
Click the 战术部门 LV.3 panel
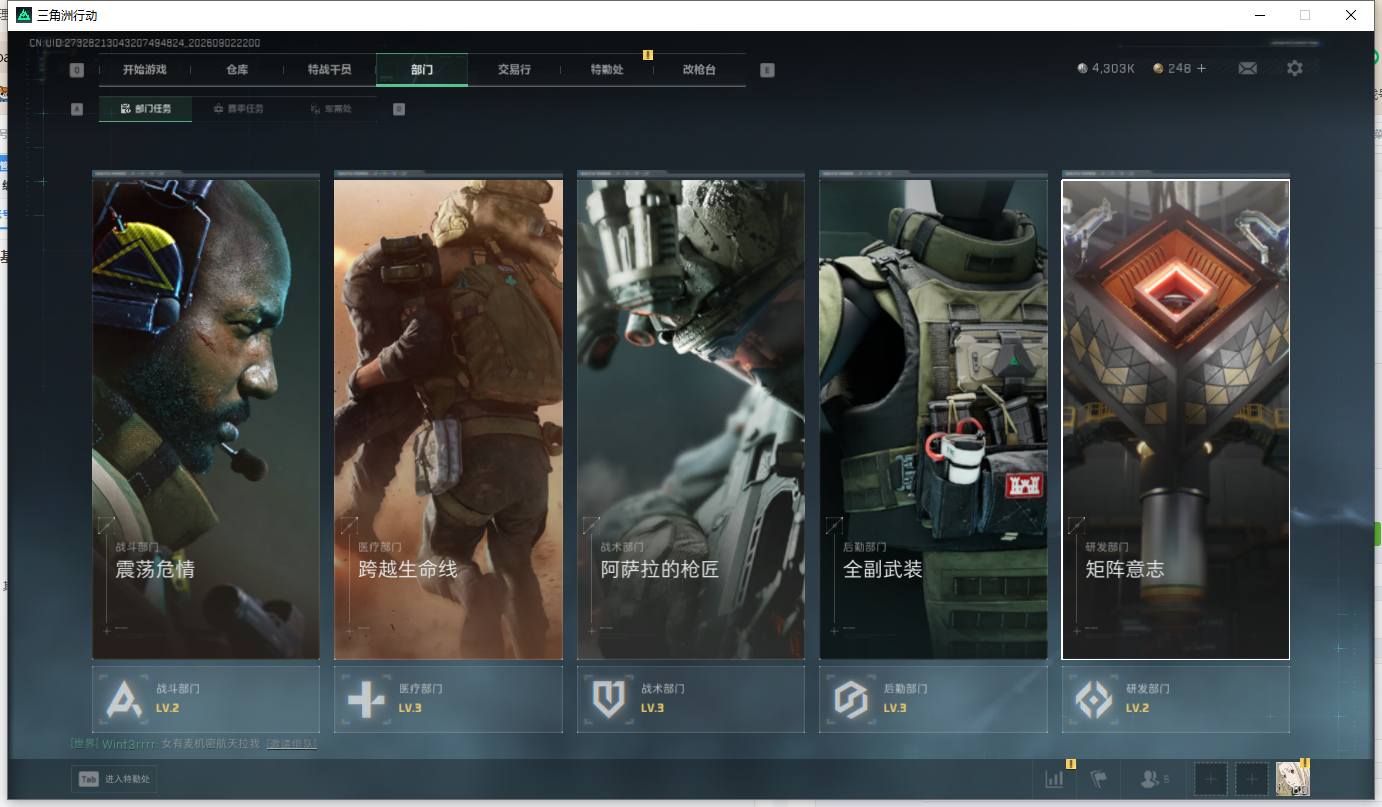pyautogui.click(x=691, y=699)
